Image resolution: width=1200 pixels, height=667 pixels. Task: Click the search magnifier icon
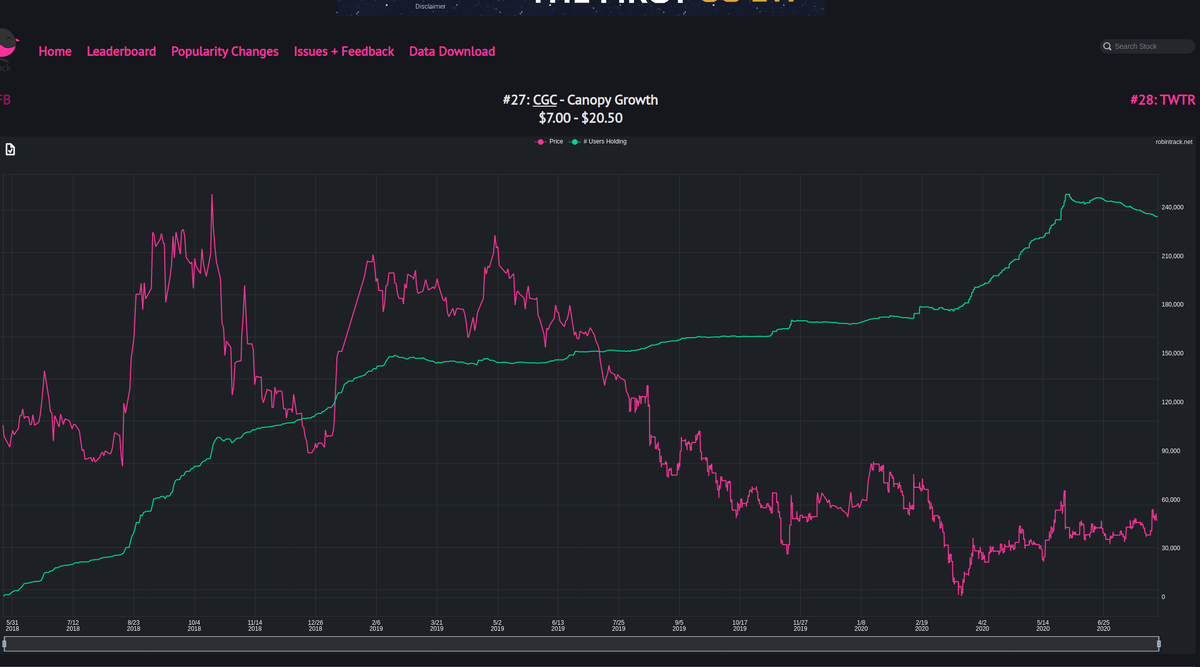pyautogui.click(x=1107, y=46)
